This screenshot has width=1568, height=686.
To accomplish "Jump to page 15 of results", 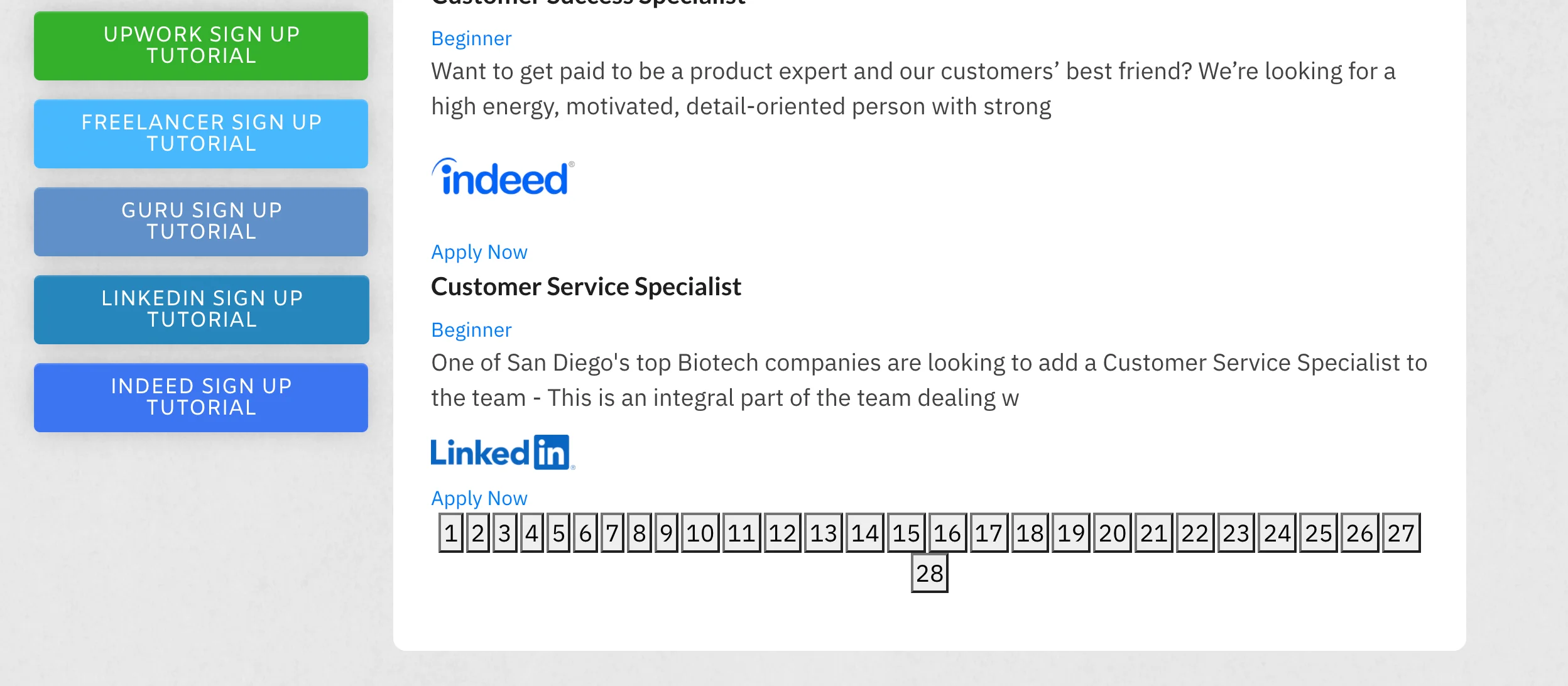I will (x=906, y=533).
